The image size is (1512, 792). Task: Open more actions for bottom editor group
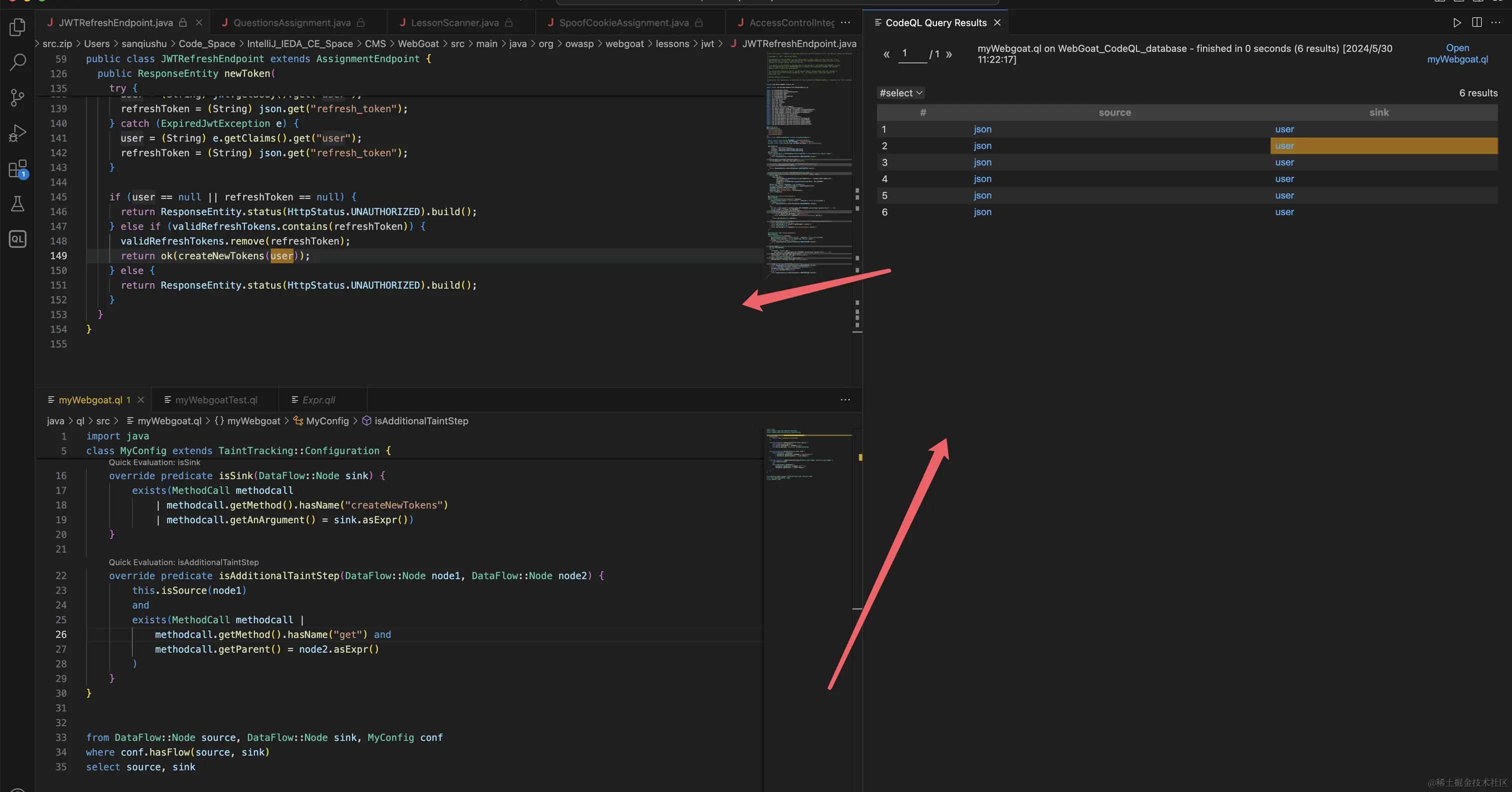click(x=845, y=400)
